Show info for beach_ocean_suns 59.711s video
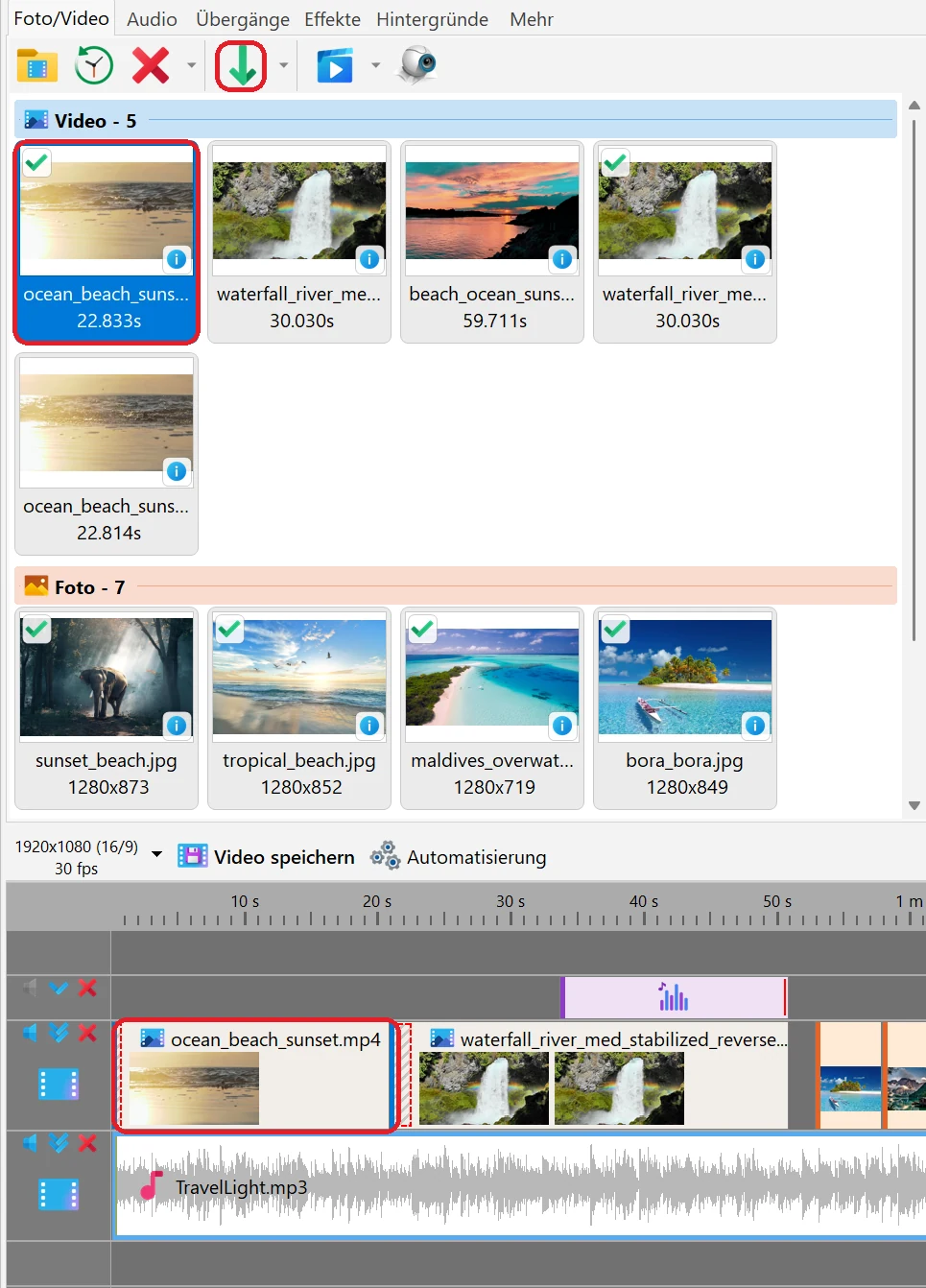 point(562,259)
